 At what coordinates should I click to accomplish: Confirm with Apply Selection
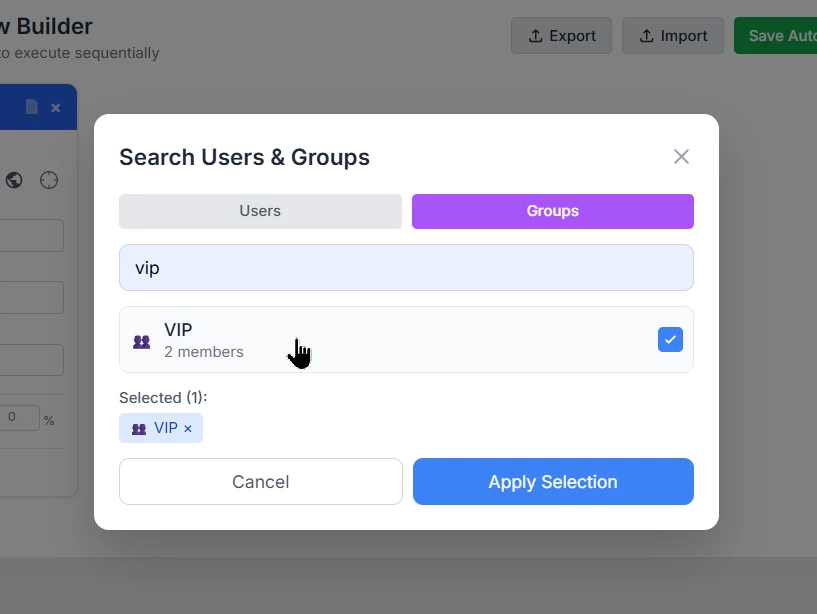(553, 482)
